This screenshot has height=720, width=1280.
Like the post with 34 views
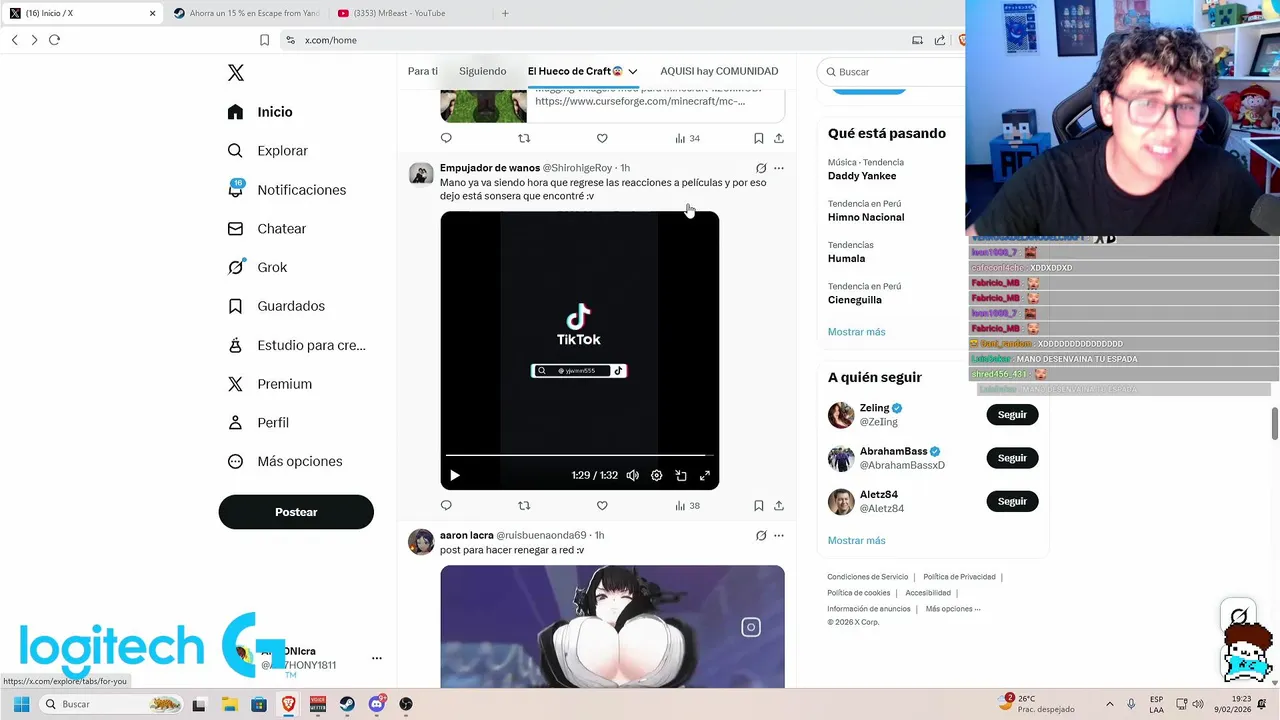coord(602,138)
